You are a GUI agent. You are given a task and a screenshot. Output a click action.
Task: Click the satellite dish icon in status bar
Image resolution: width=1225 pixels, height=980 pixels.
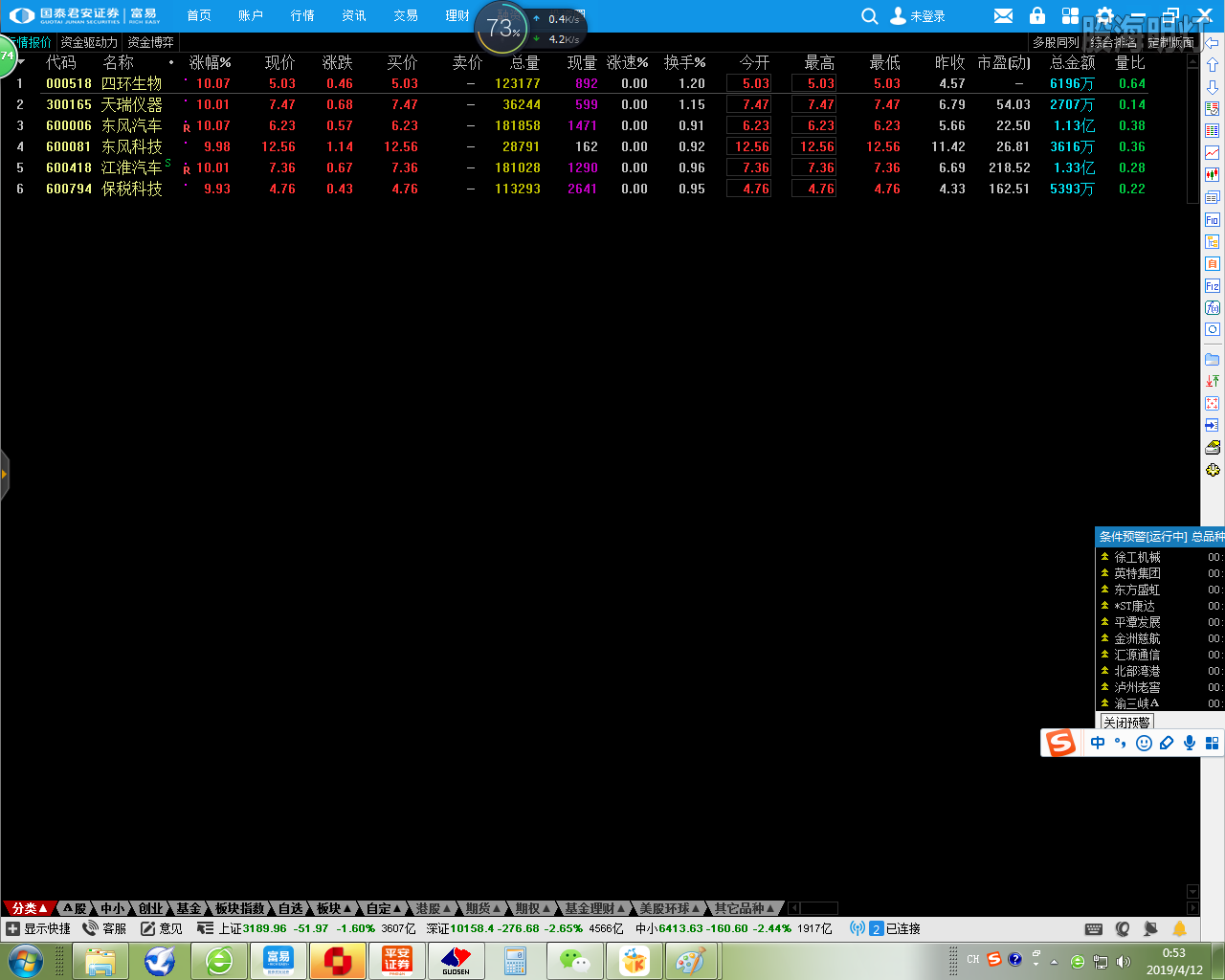(1150, 928)
